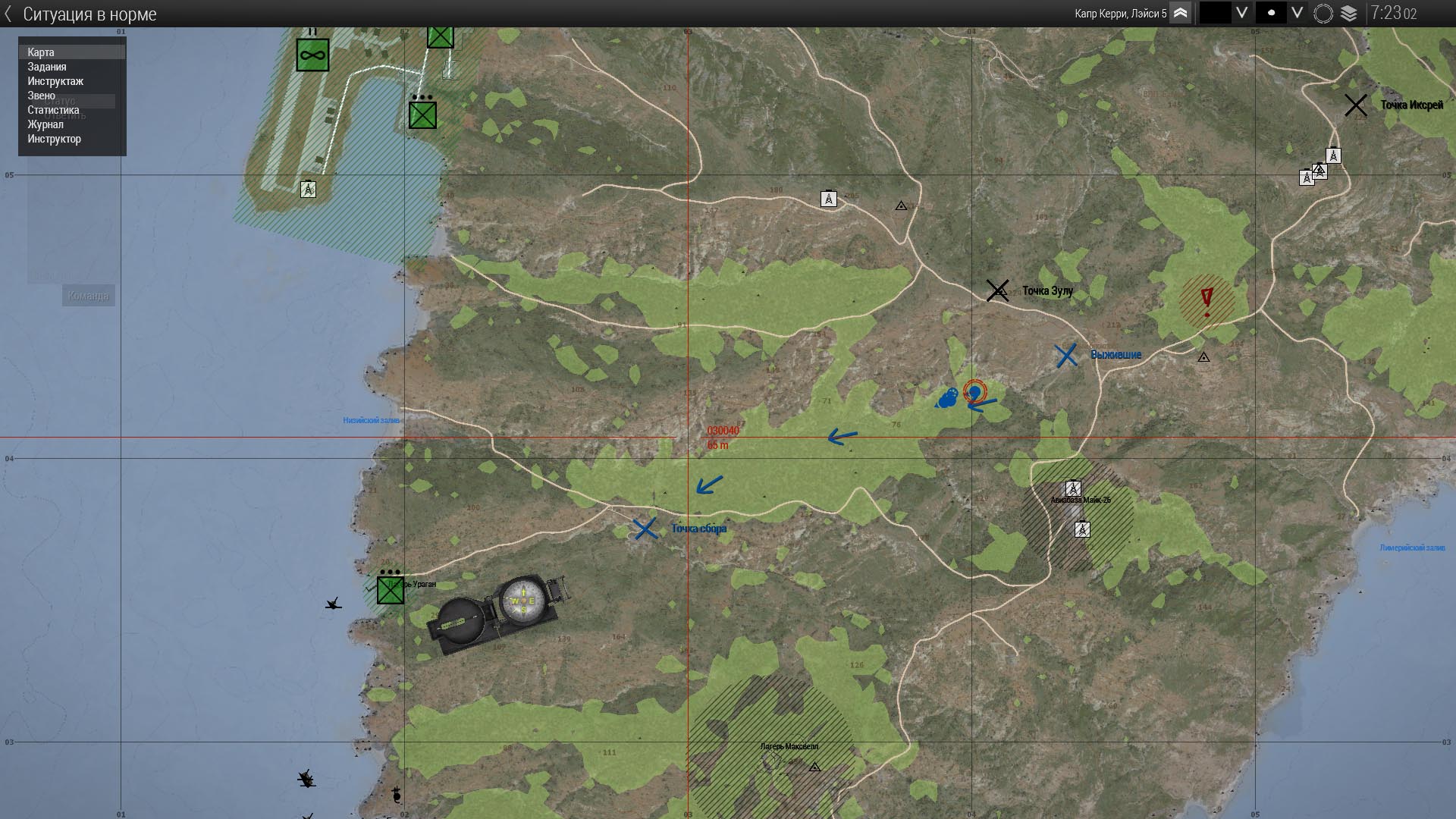Click the Точка сбора label
This screenshot has height=819, width=1456.
(x=699, y=529)
